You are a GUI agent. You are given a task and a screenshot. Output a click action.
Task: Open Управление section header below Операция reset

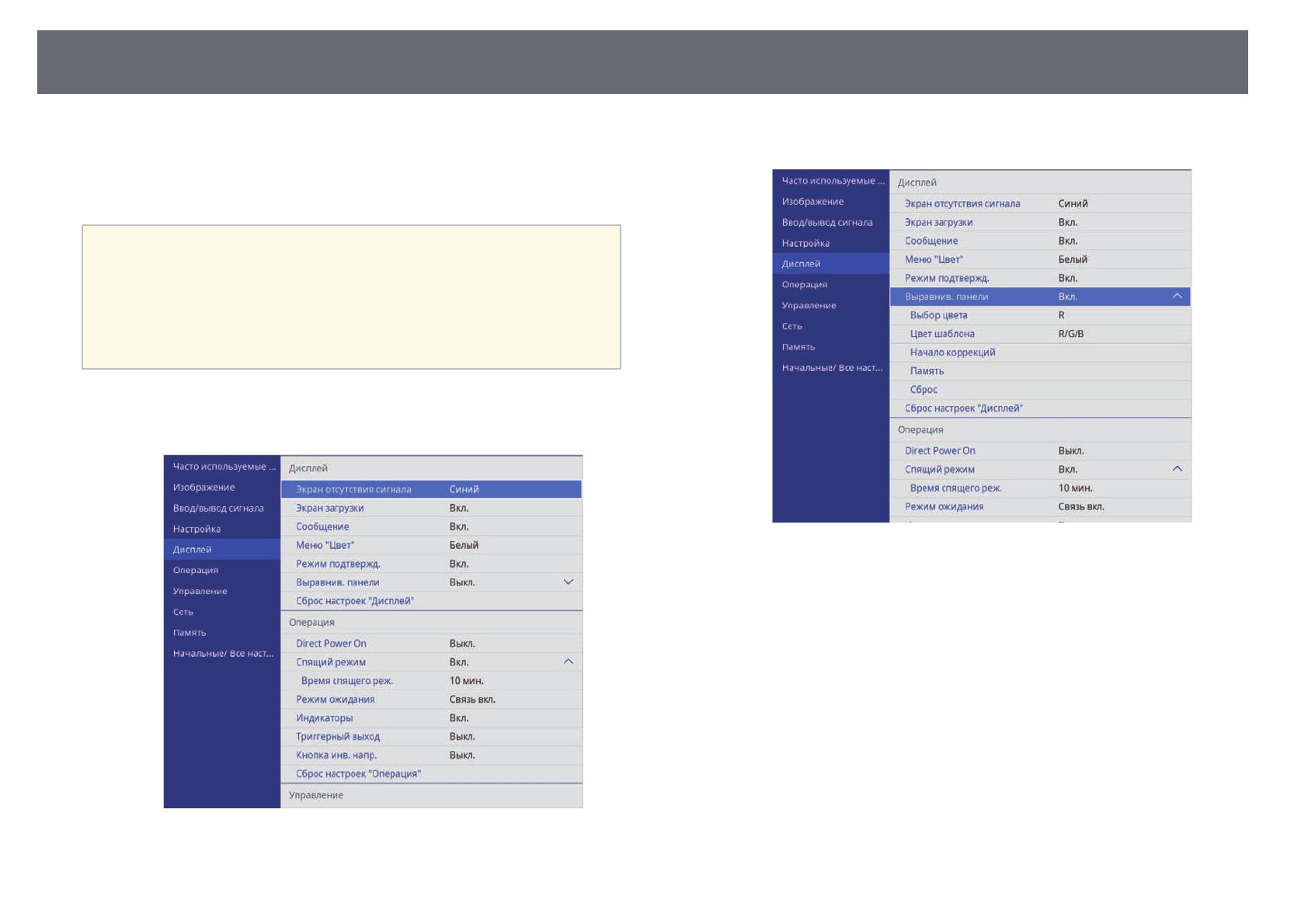point(316,795)
